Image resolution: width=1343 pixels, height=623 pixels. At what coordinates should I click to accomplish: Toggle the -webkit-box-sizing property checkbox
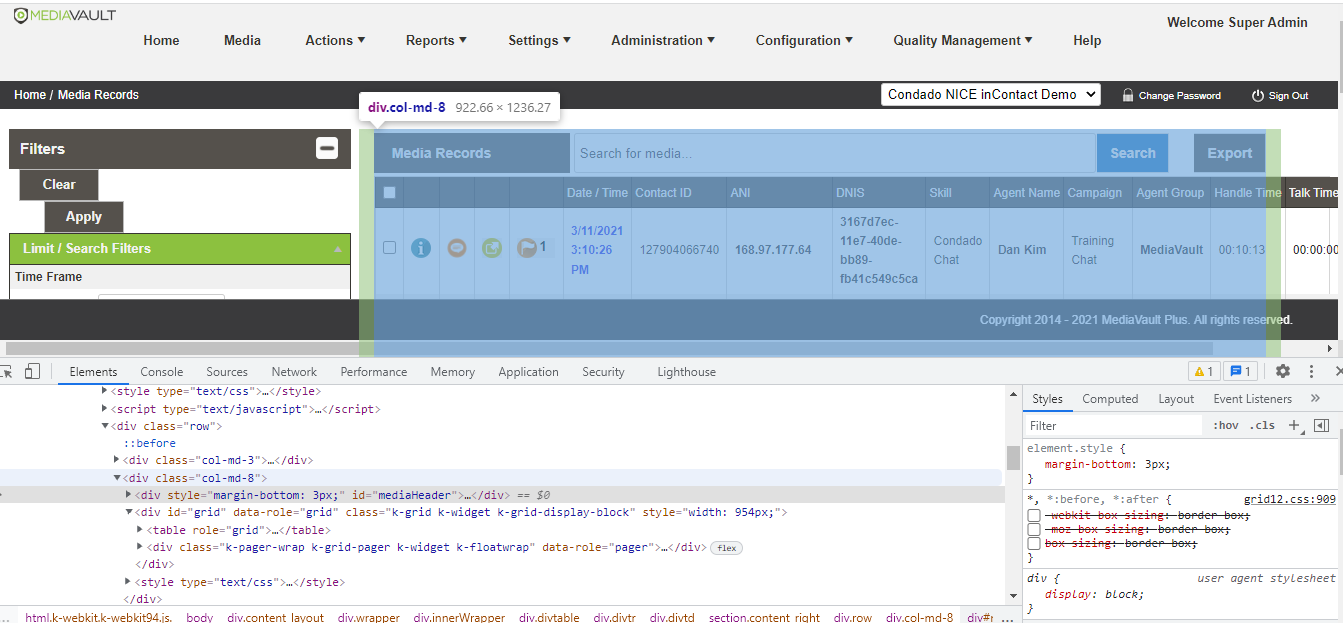[x=1034, y=515]
